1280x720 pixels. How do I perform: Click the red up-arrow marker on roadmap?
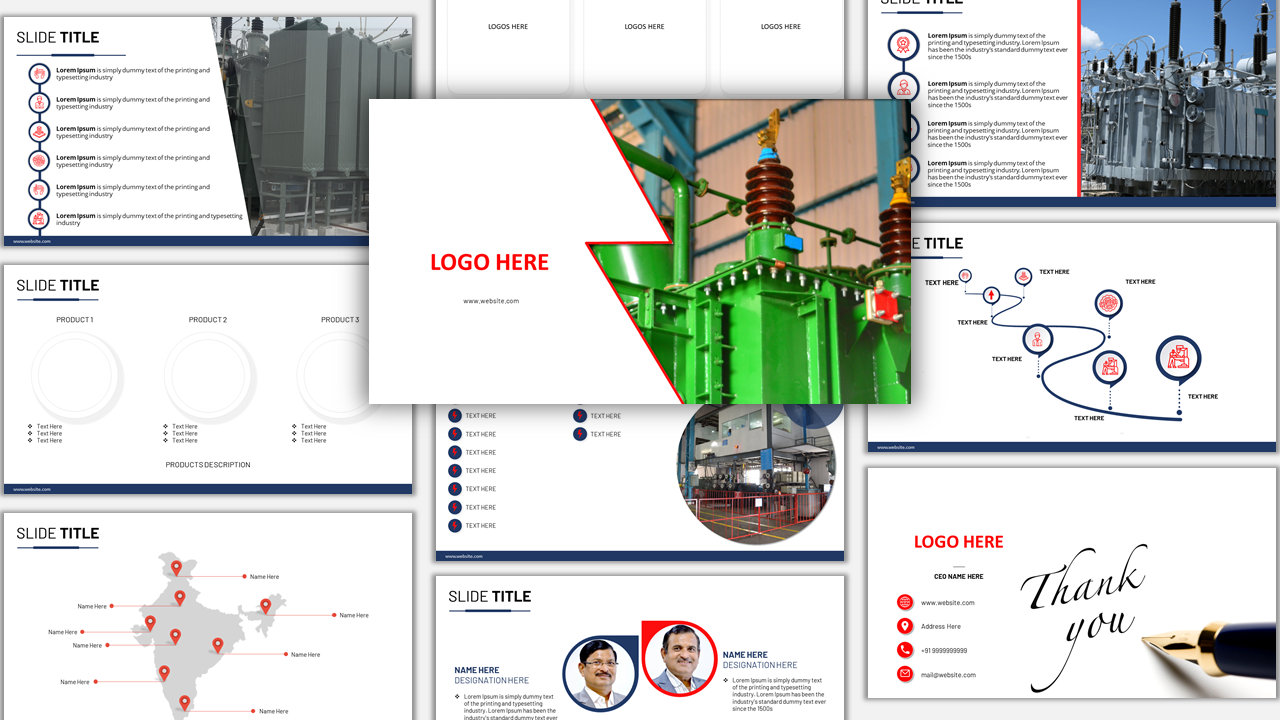[x=991, y=295]
